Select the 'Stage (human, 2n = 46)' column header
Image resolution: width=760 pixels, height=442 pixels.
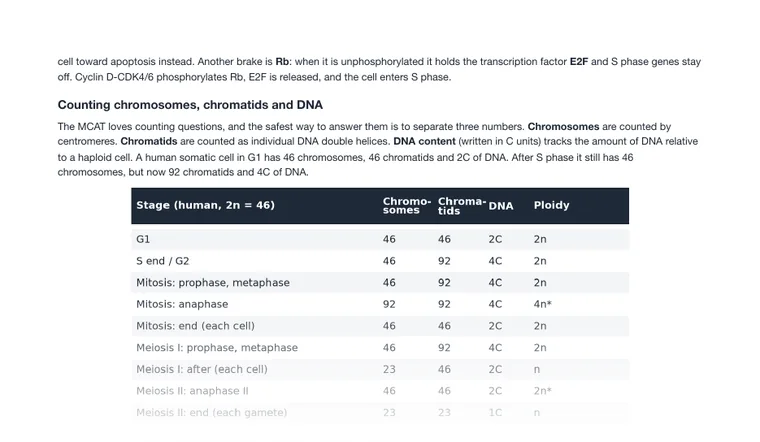(205, 205)
